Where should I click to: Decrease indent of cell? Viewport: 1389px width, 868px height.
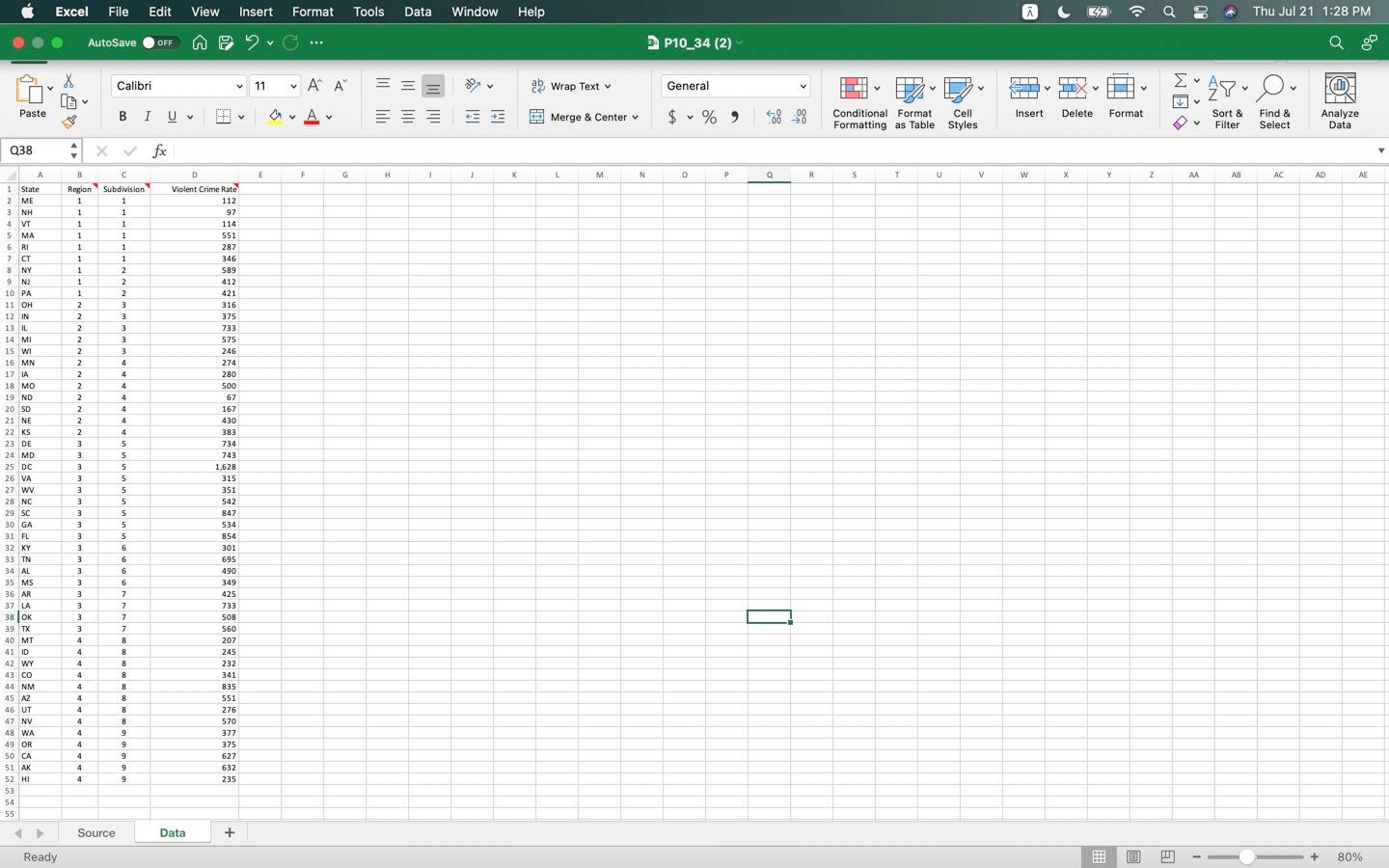[473, 117]
